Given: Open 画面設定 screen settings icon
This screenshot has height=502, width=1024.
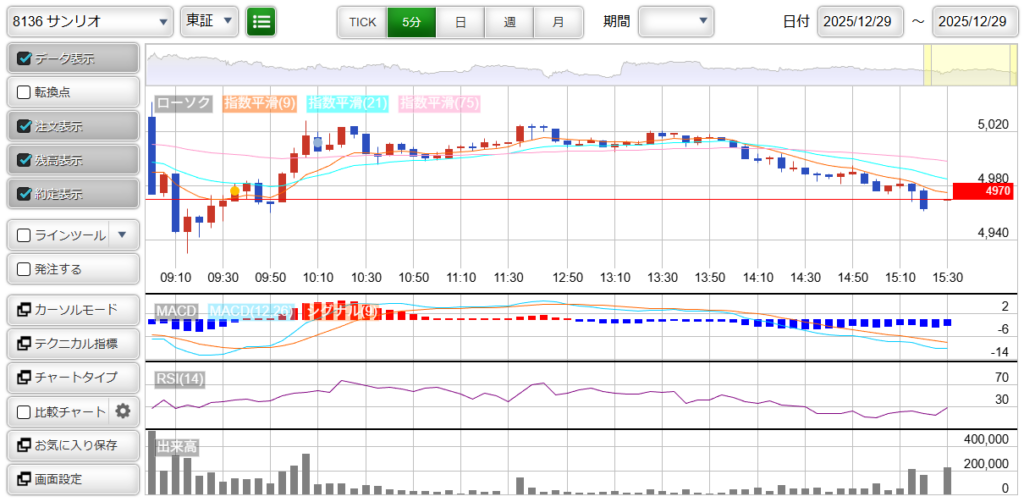Looking at the screenshot, I should click(24, 479).
